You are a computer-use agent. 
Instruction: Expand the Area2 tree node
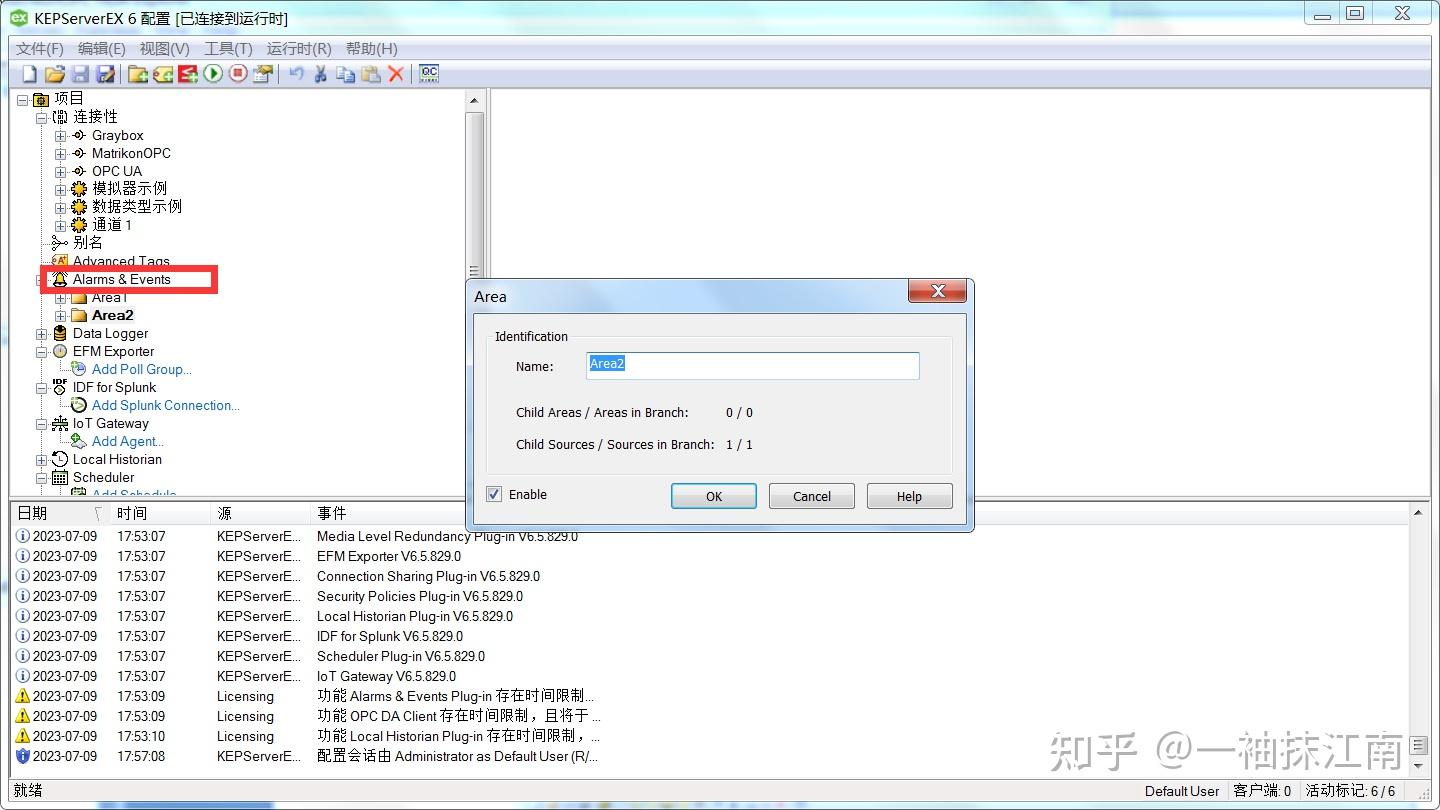[x=61, y=316]
